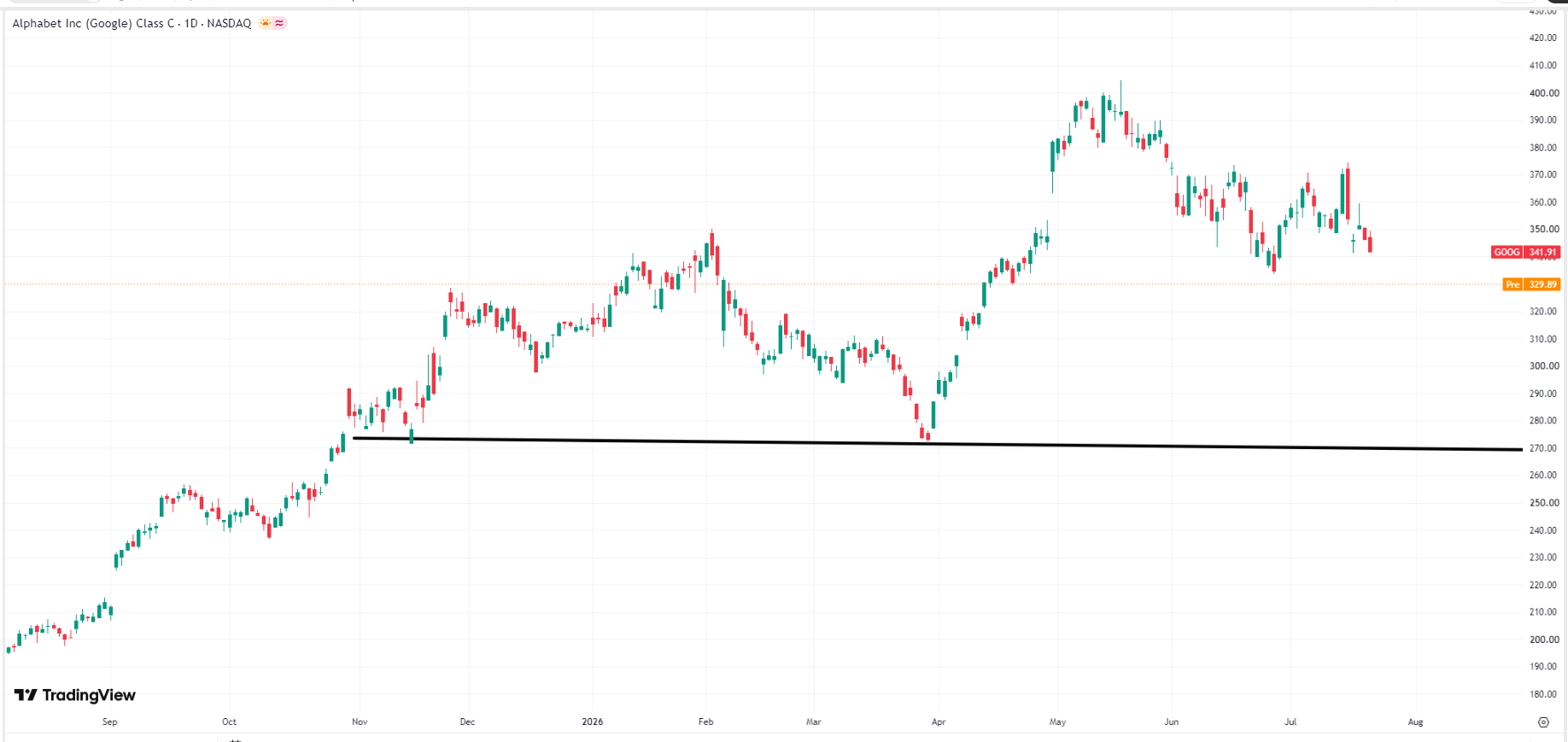Click the Dec time axis label

pos(467,722)
